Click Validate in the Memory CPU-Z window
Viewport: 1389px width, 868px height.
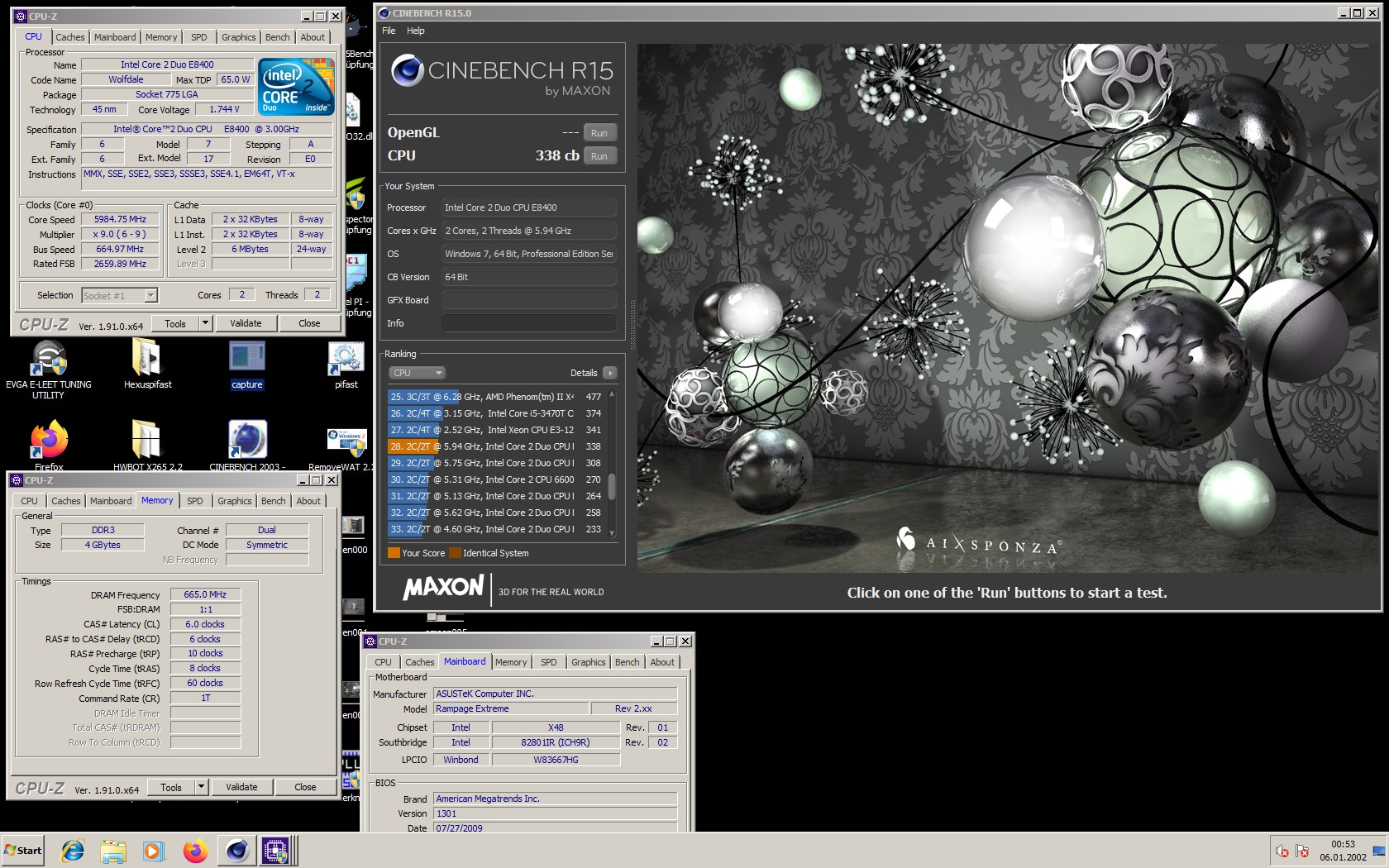[241, 787]
